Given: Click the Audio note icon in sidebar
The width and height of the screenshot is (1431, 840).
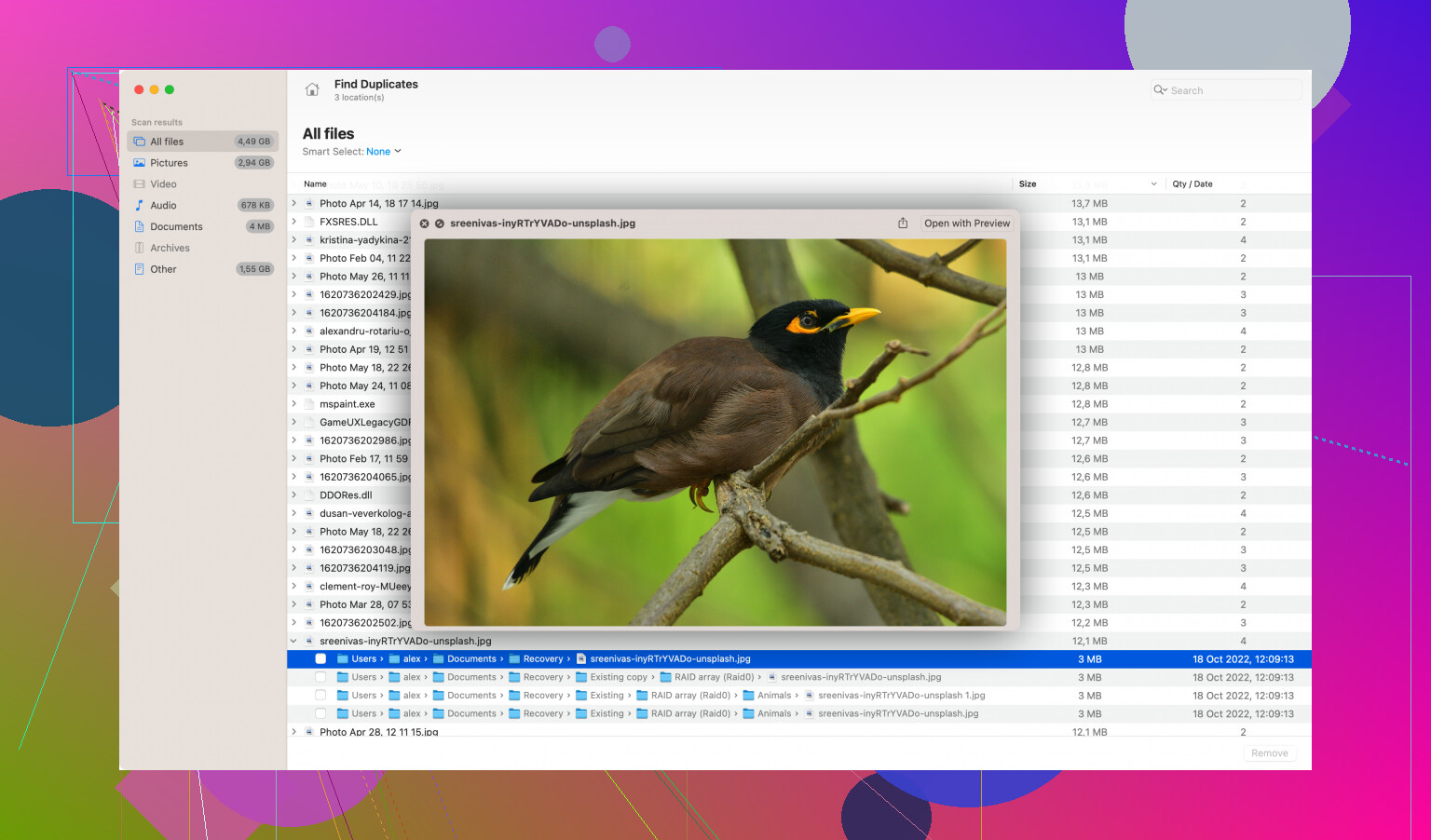Looking at the screenshot, I should click(140, 206).
